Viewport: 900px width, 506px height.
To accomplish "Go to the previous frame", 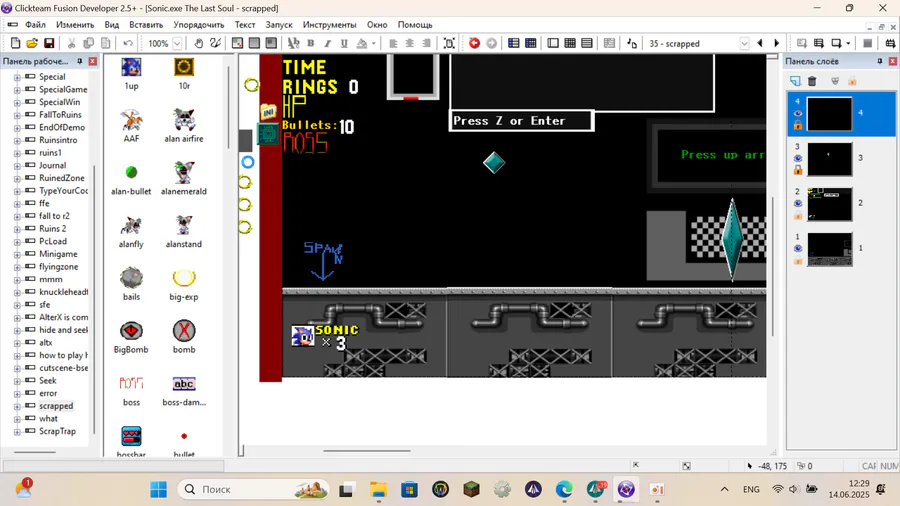I will pyautogui.click(x=760, y=44).
